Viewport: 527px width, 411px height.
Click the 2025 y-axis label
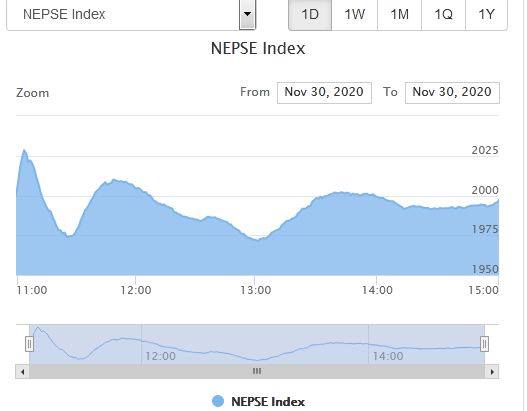coord(485,150)
